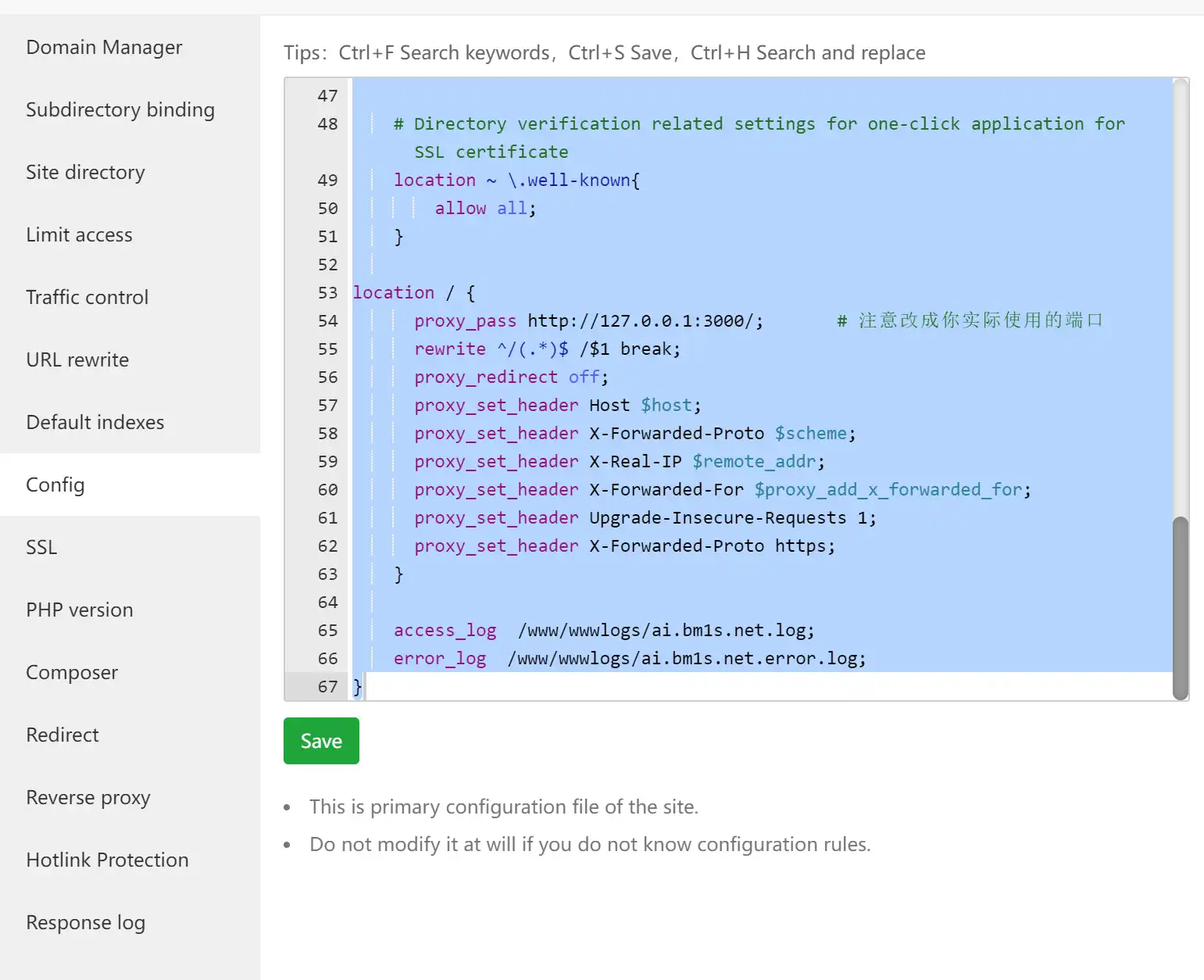The height and width of the screenshot is (980, 1204).
Task: Click the X-Forwarded-For header line
Action: click(723, 489)
